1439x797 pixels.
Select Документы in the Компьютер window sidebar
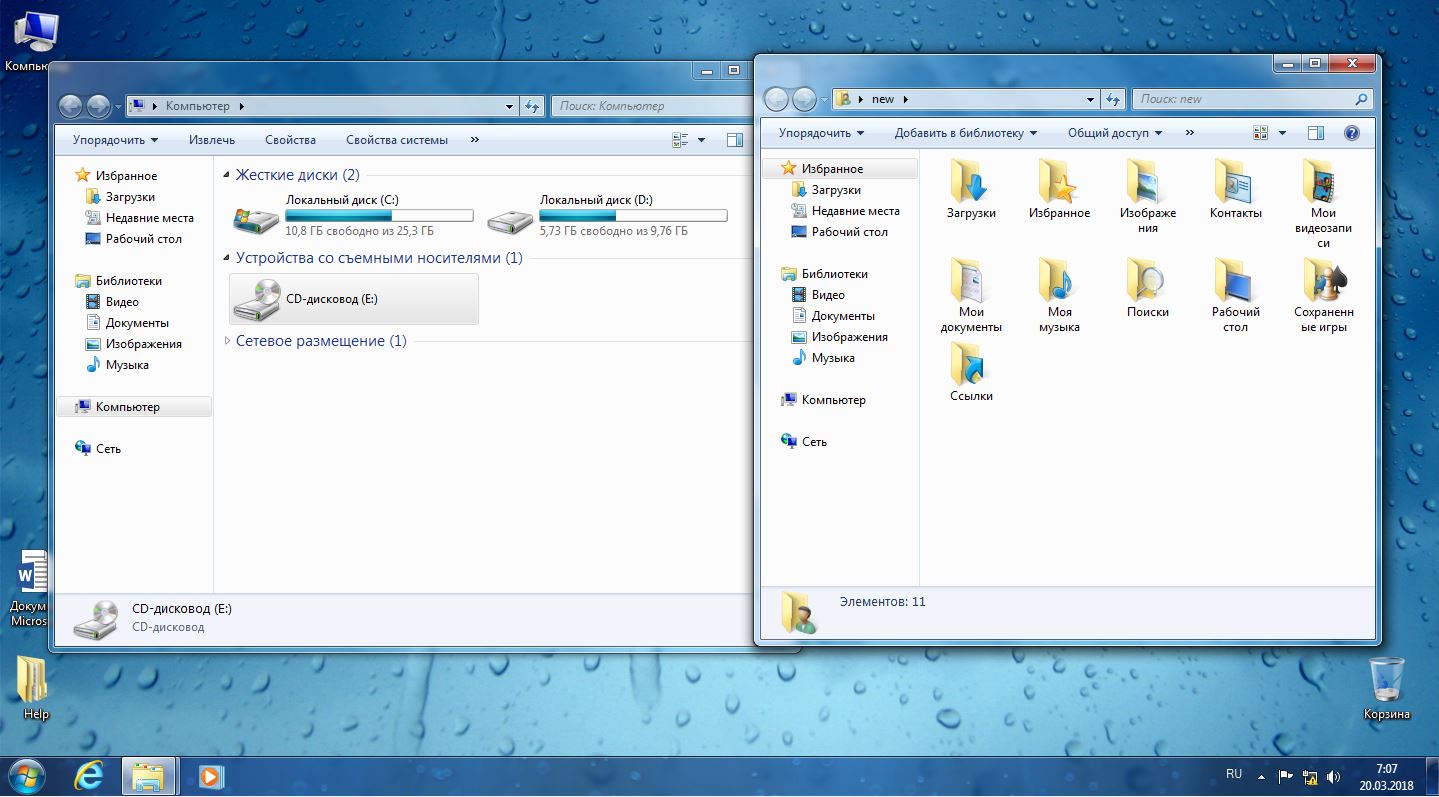click(137, 323)
